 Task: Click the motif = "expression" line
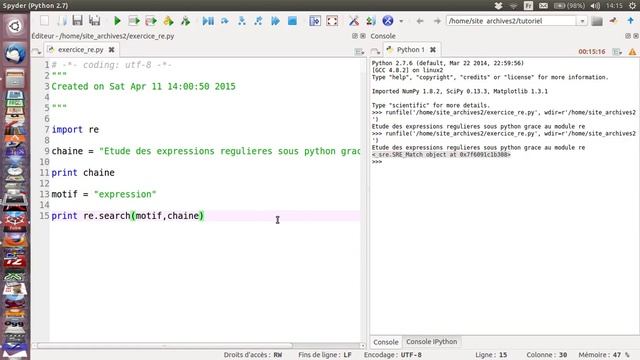coord(104,194)
